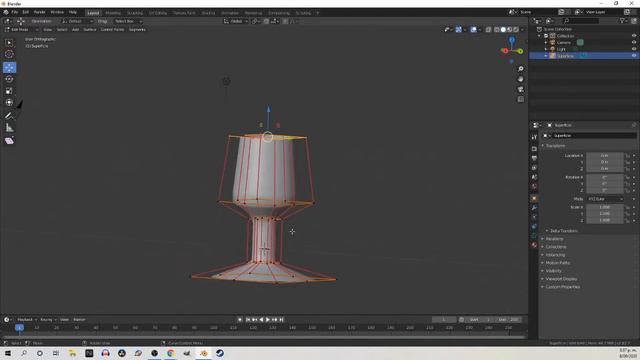
Task: Open the Help menu
Action: pyautogui.click(x=73, y=12)
